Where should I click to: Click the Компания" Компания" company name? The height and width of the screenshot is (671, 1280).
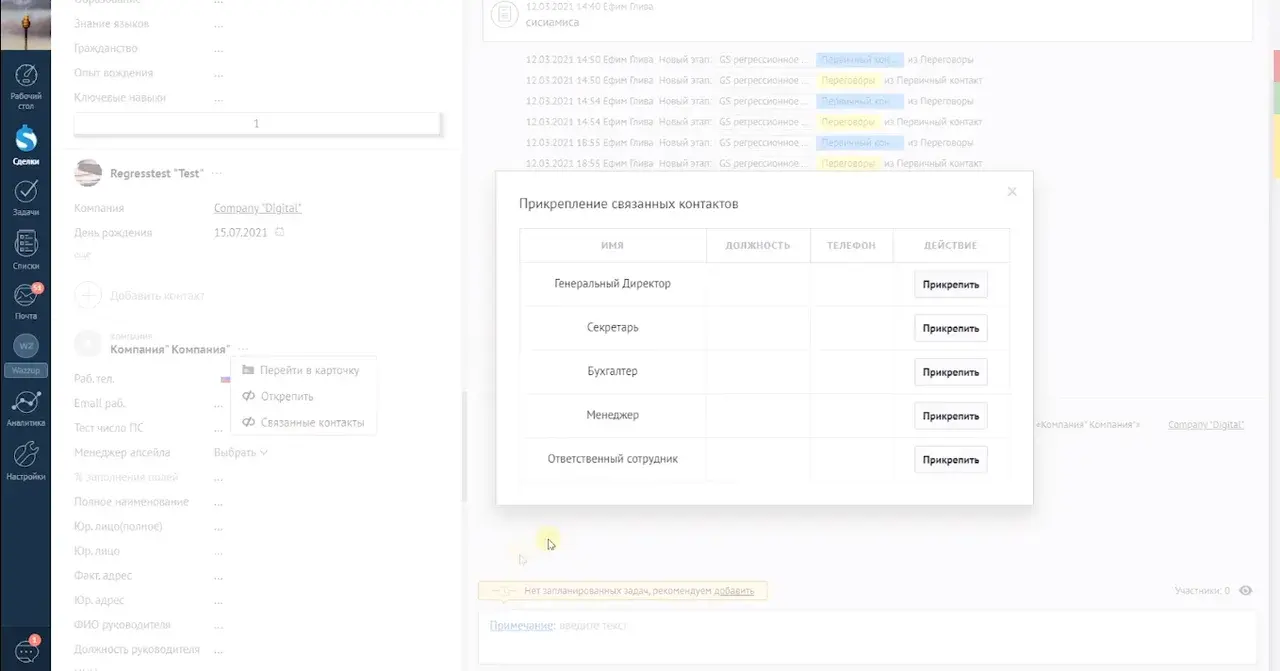coord(170,349)
